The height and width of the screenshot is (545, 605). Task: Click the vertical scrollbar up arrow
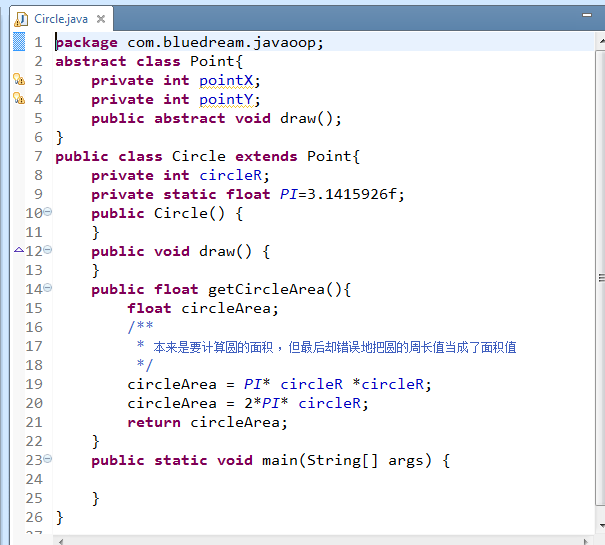[601, 41]
